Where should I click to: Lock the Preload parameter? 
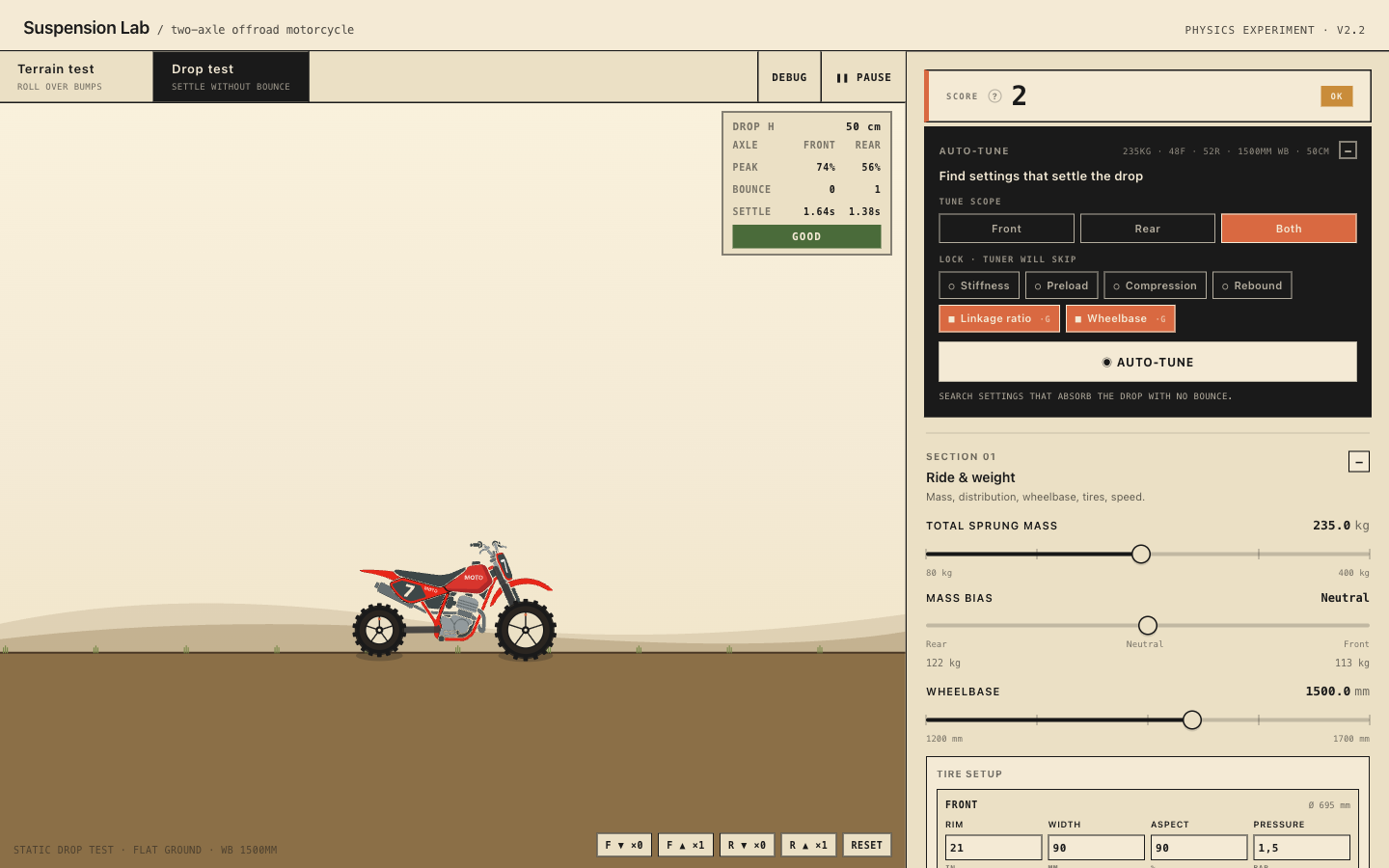pos(1061,285)
